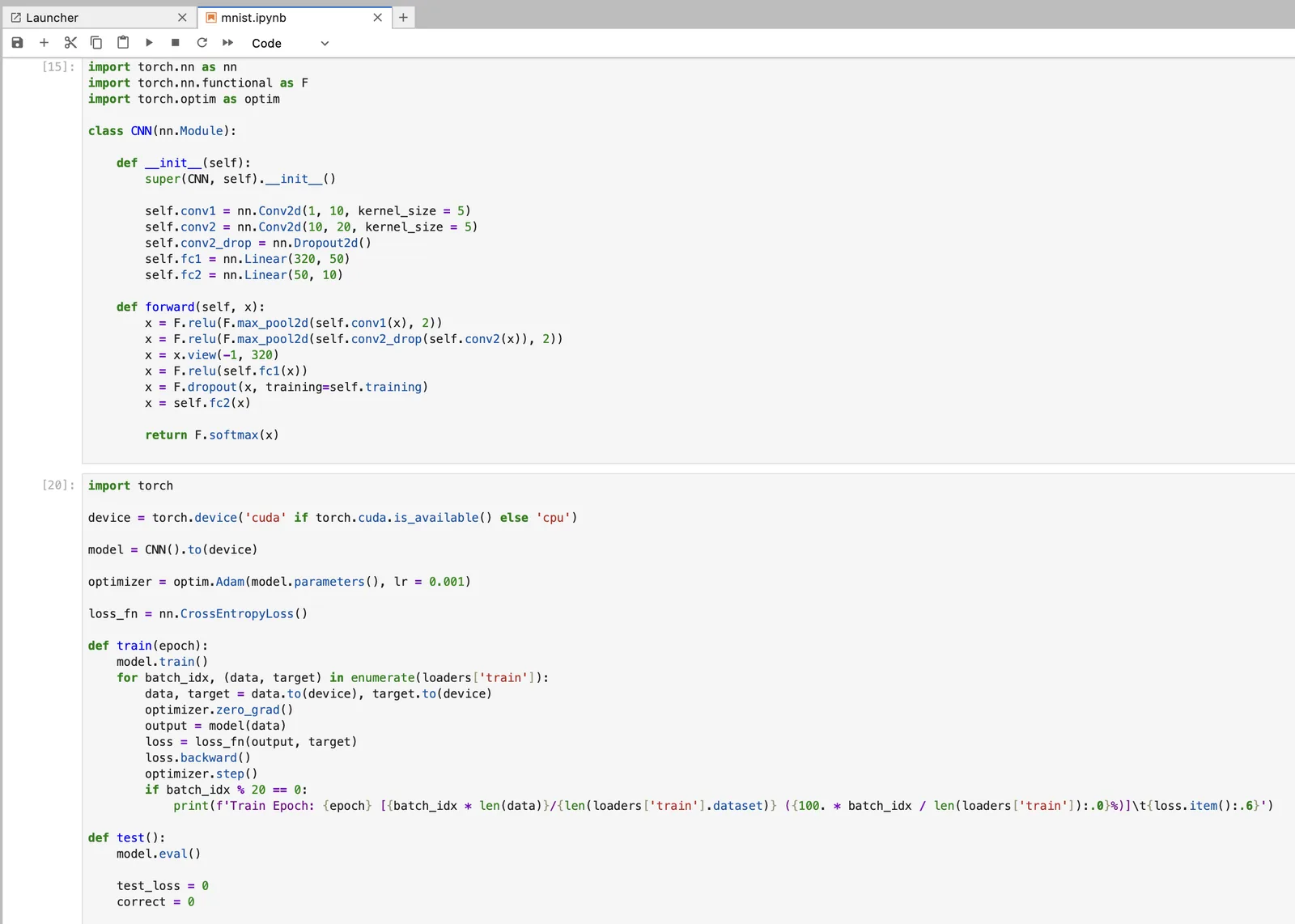This screenshot has height=924, width=1295.
Task: Copy the selected cell
Action: [96, 43]
